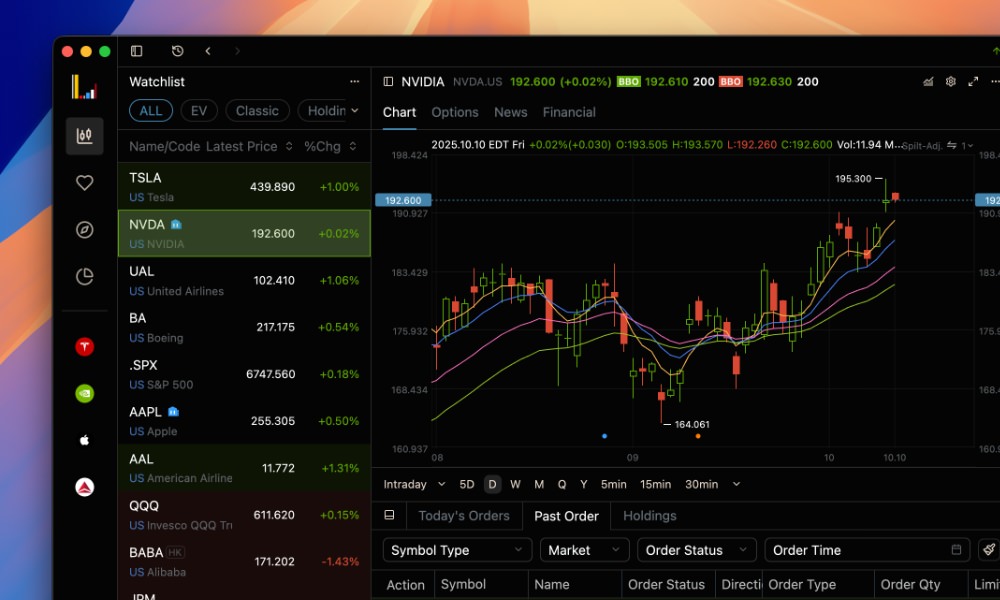This screenshot has height=600, width=1000.
Task: Click the Order Time date field
Action: click(866, 550)
